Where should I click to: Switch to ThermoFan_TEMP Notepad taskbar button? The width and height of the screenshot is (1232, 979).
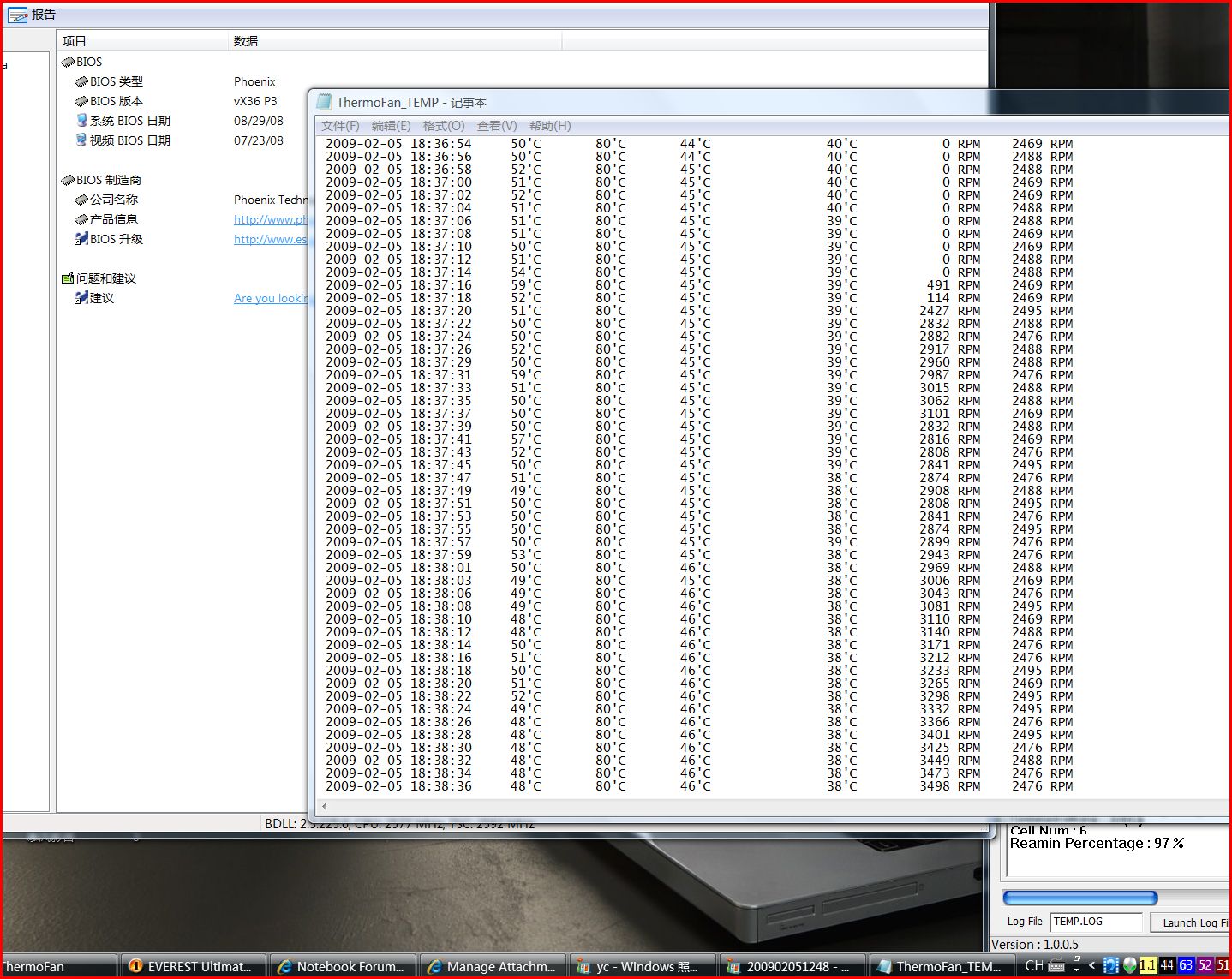(942, 966)
